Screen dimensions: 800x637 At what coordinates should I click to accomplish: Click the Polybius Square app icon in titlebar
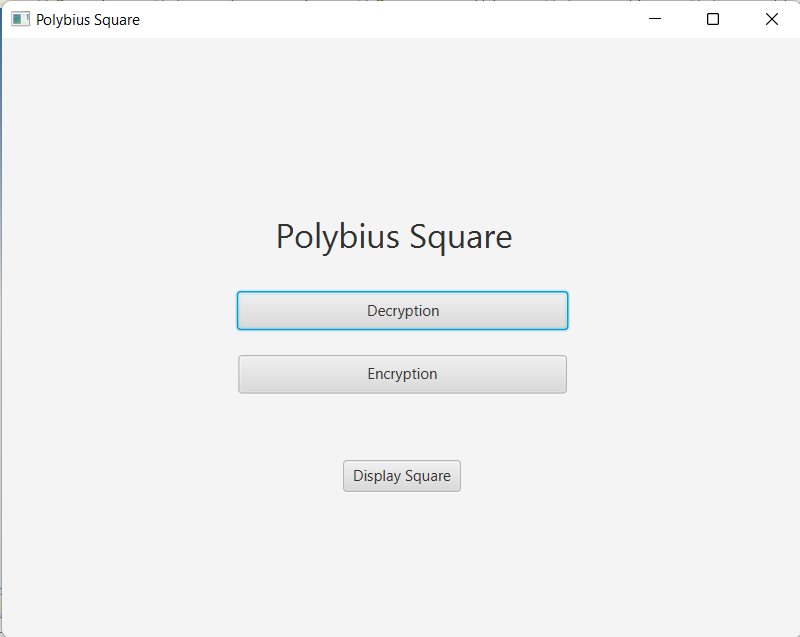(x=20, y=19)
